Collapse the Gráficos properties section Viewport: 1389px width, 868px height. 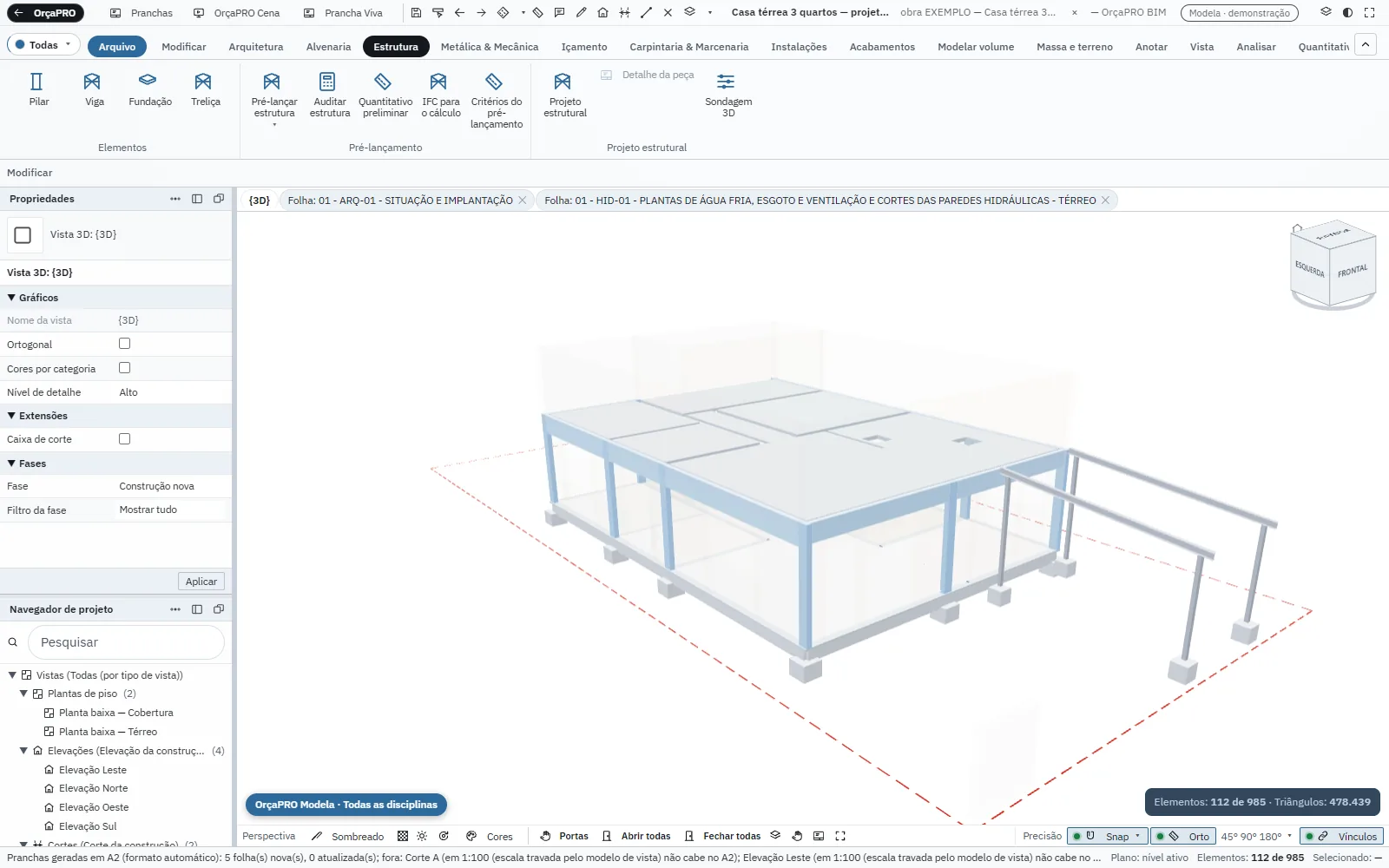pos(12,297)
